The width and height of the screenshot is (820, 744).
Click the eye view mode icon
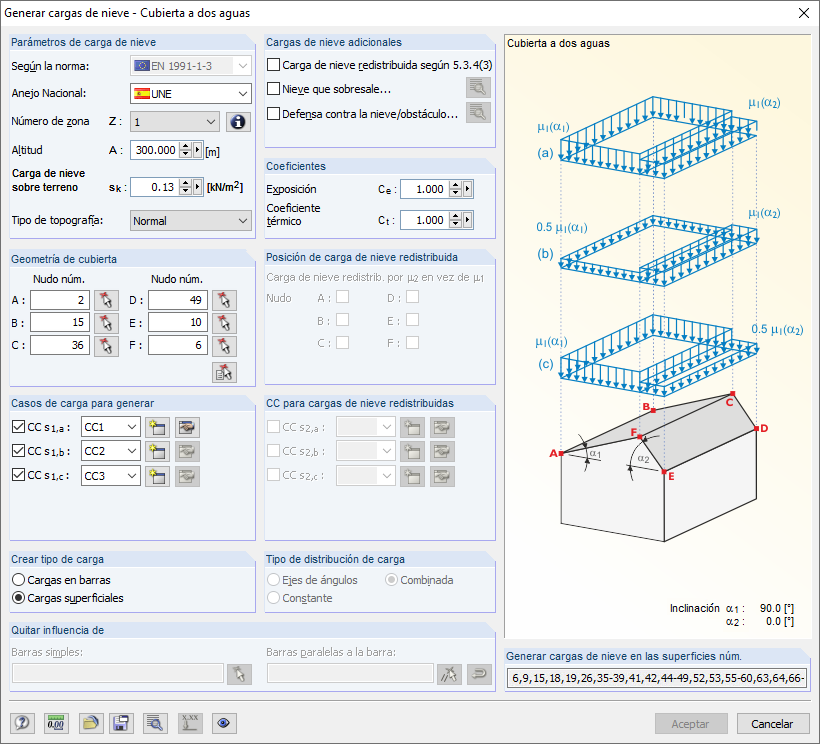tap(224, 723)
